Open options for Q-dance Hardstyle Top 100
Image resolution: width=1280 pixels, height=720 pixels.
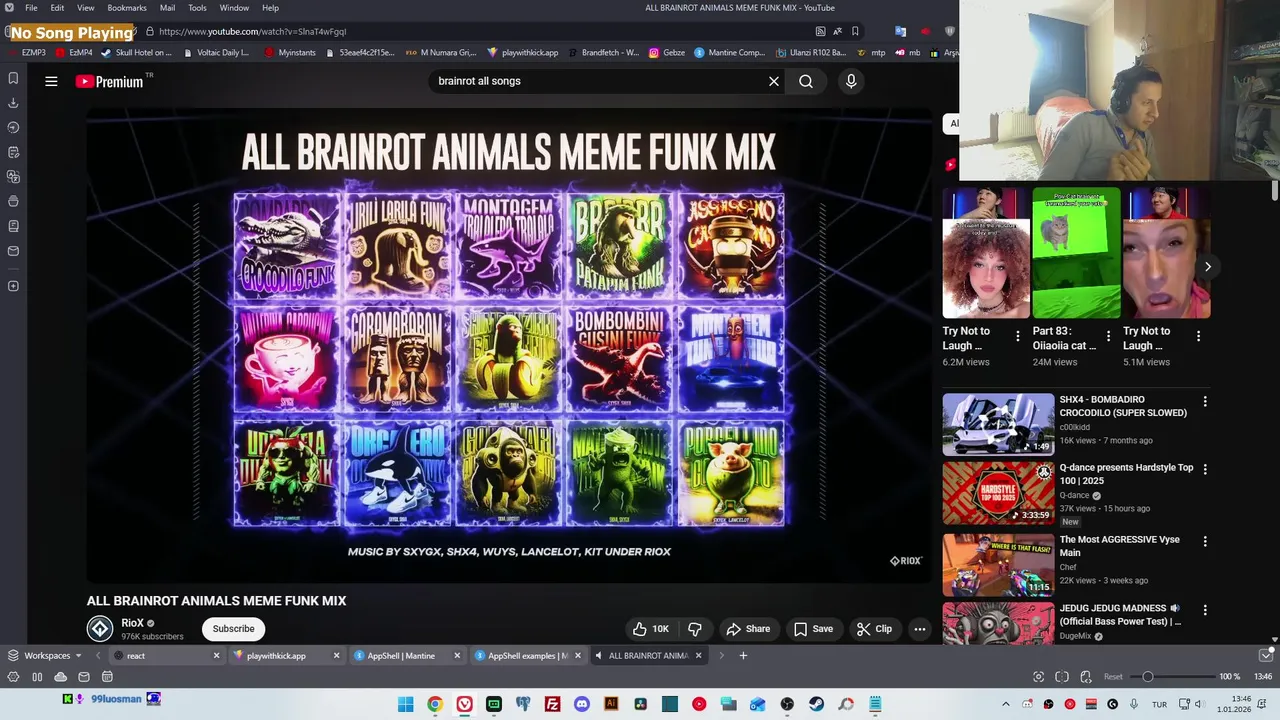(x=1205, y=469)
